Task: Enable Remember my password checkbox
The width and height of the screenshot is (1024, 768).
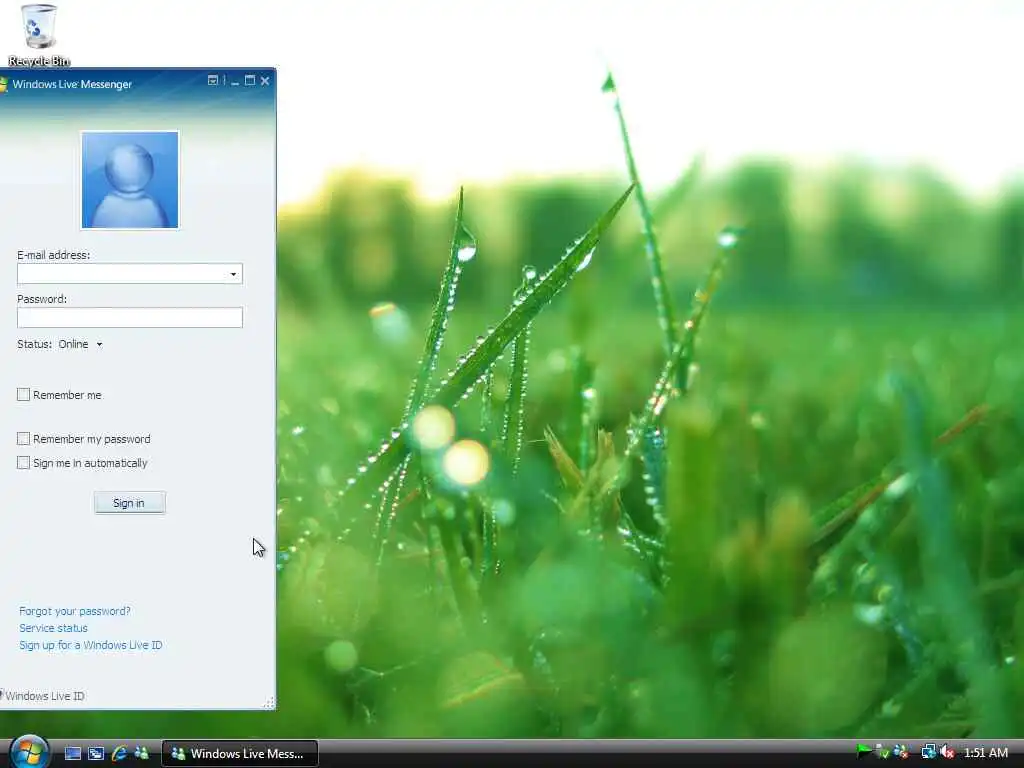Action: point(24,438)
